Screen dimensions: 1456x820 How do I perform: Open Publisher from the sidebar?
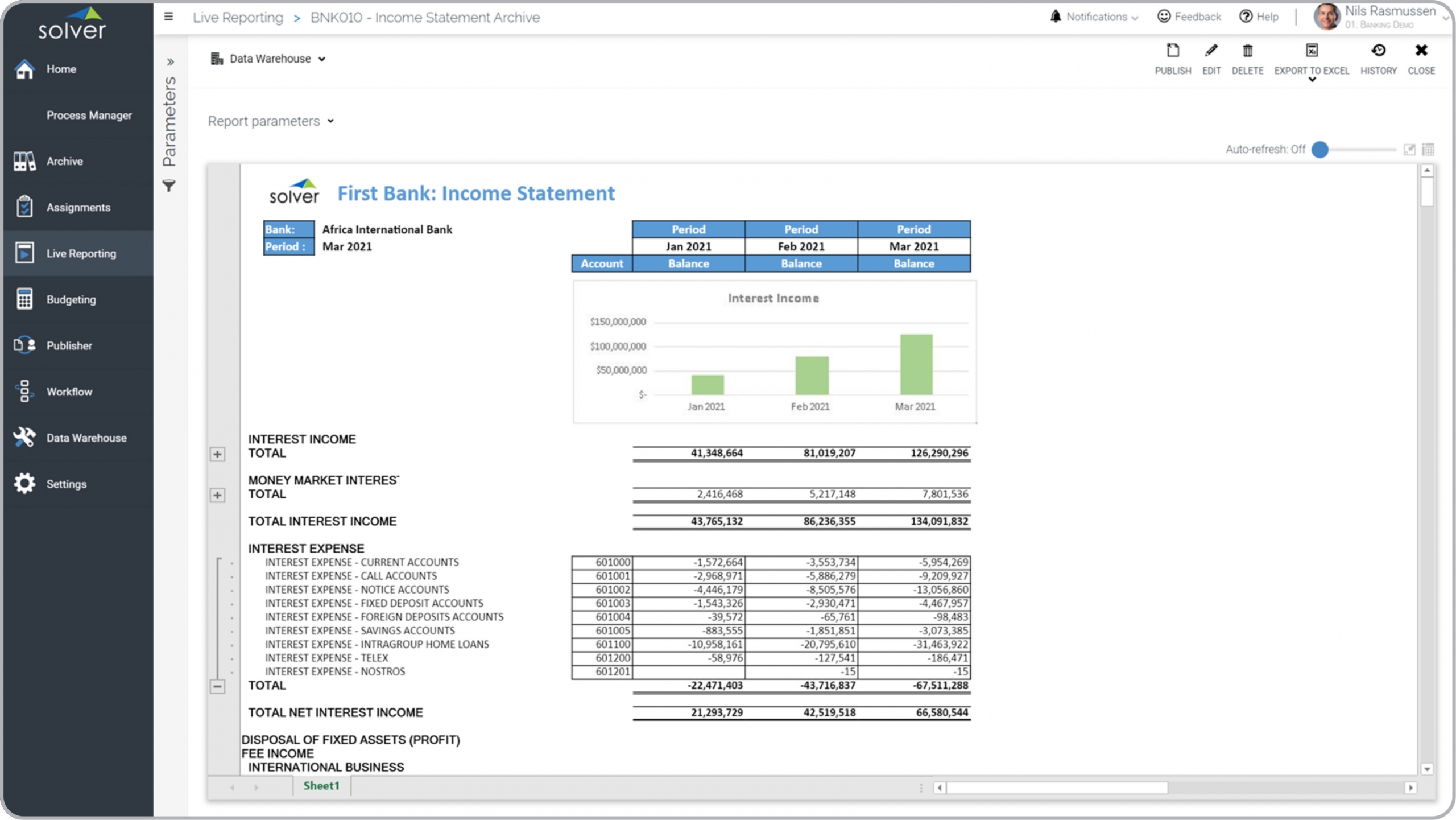[69, 345]
